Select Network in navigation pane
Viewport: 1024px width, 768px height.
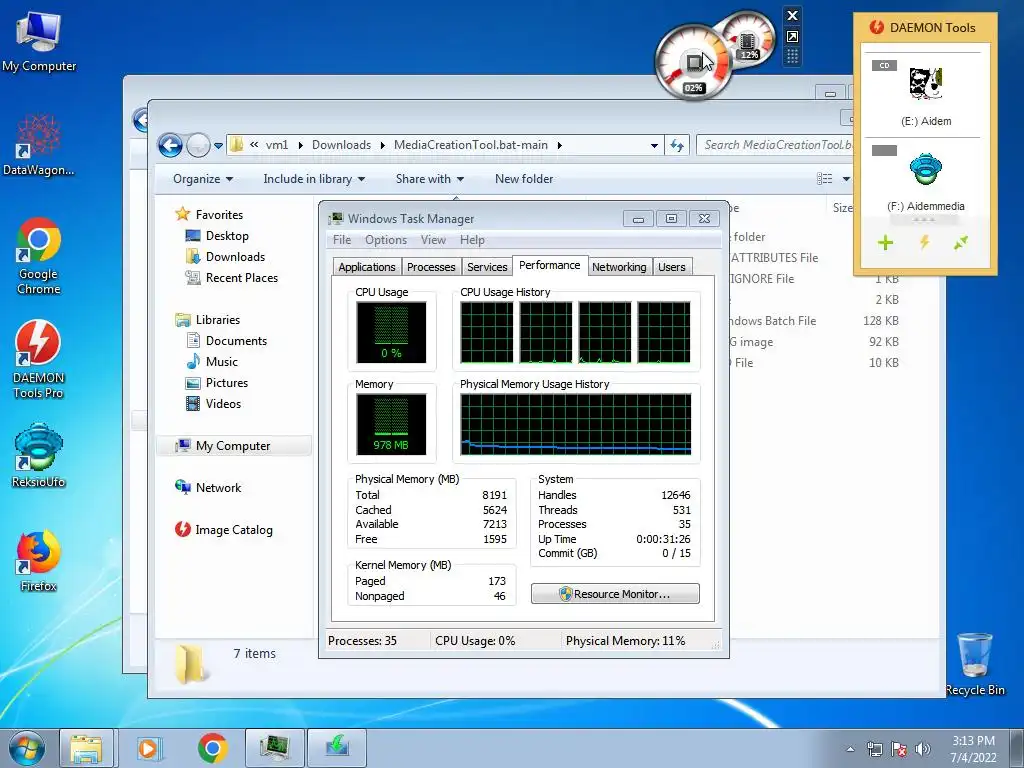click(218, 488)
